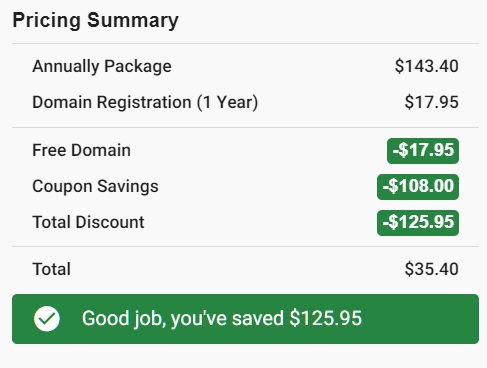Click the $125.95 amount in the banner
This screenshot has height=368, width=487.
click(326, 318)
